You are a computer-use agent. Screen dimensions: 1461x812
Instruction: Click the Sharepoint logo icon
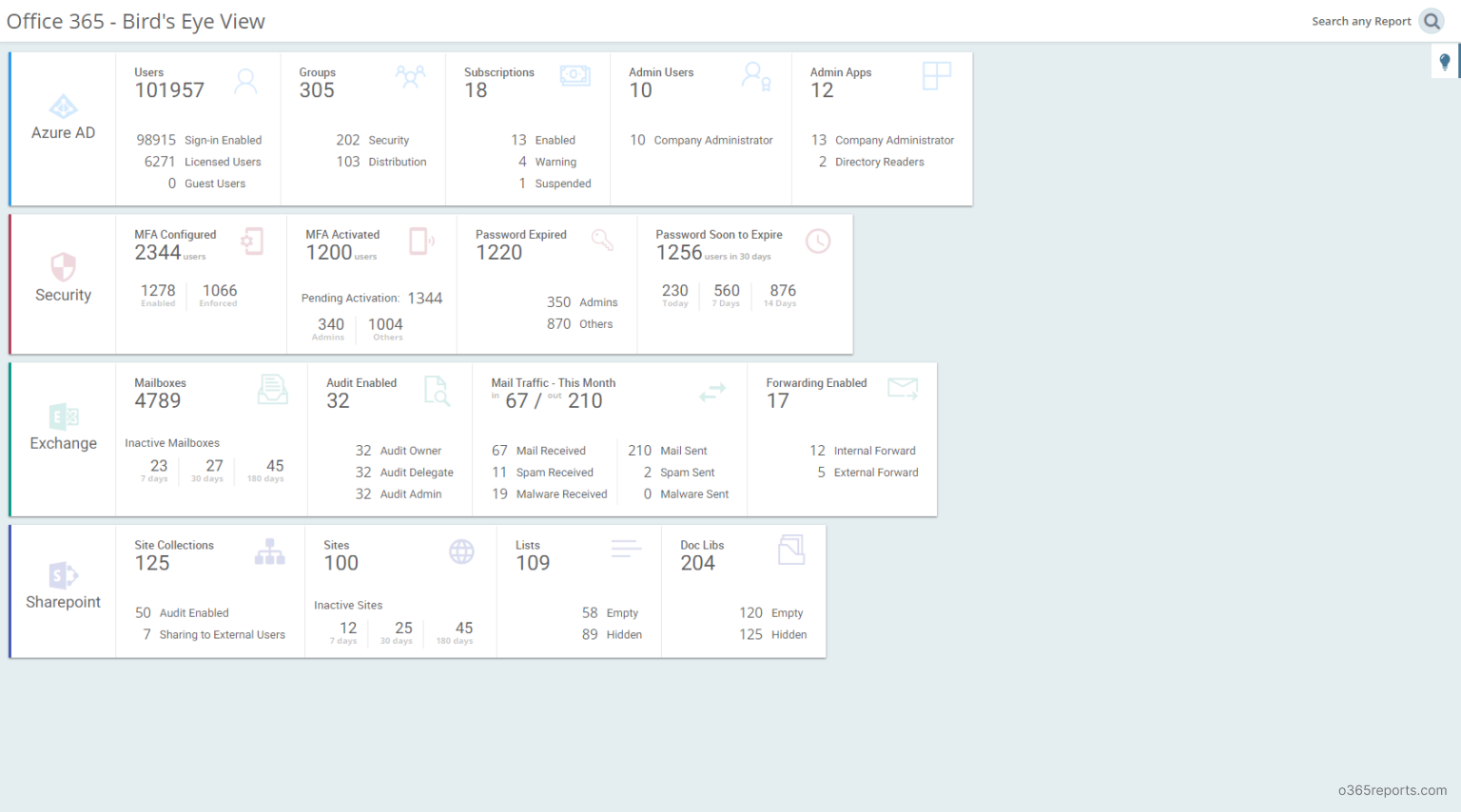coord(64,575)
